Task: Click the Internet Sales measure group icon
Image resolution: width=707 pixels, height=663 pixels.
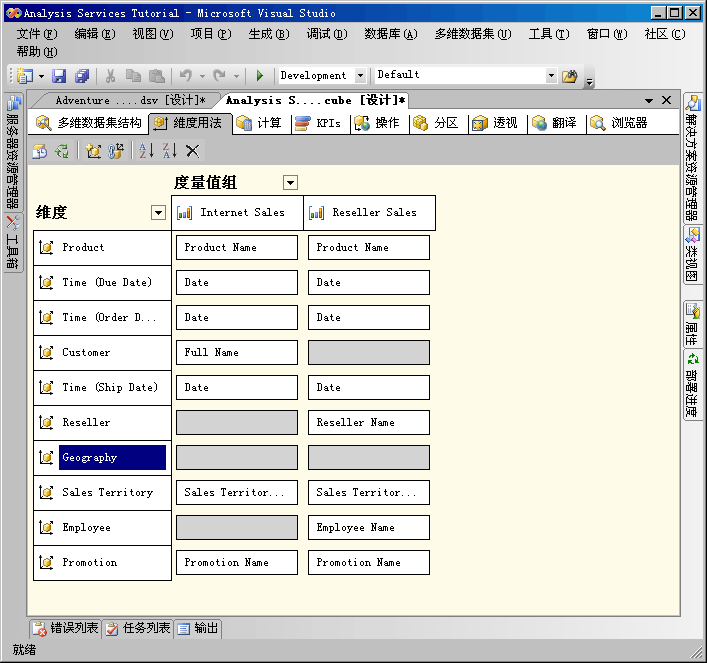Action: [x=184, y=212]
